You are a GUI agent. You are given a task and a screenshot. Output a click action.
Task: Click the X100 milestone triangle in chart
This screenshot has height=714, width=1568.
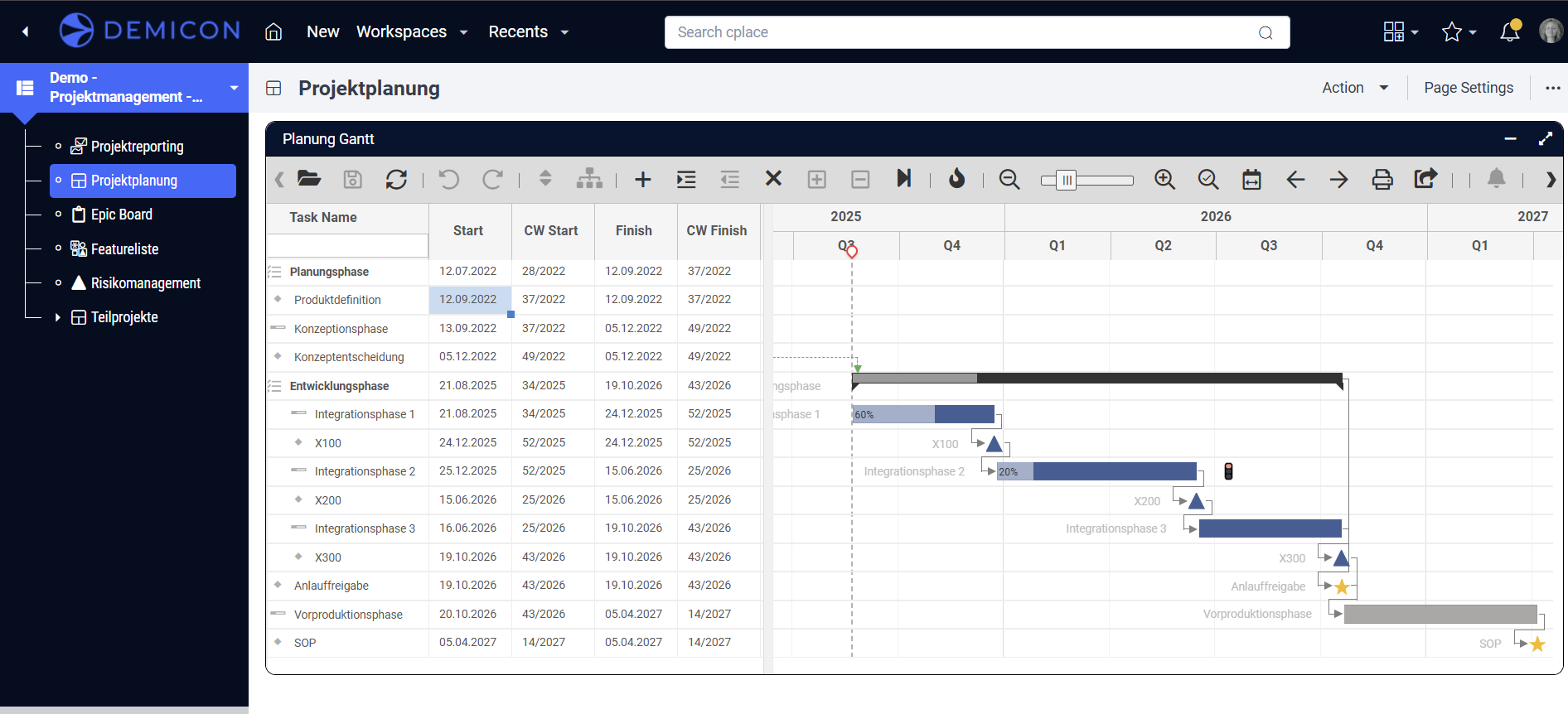995,444
